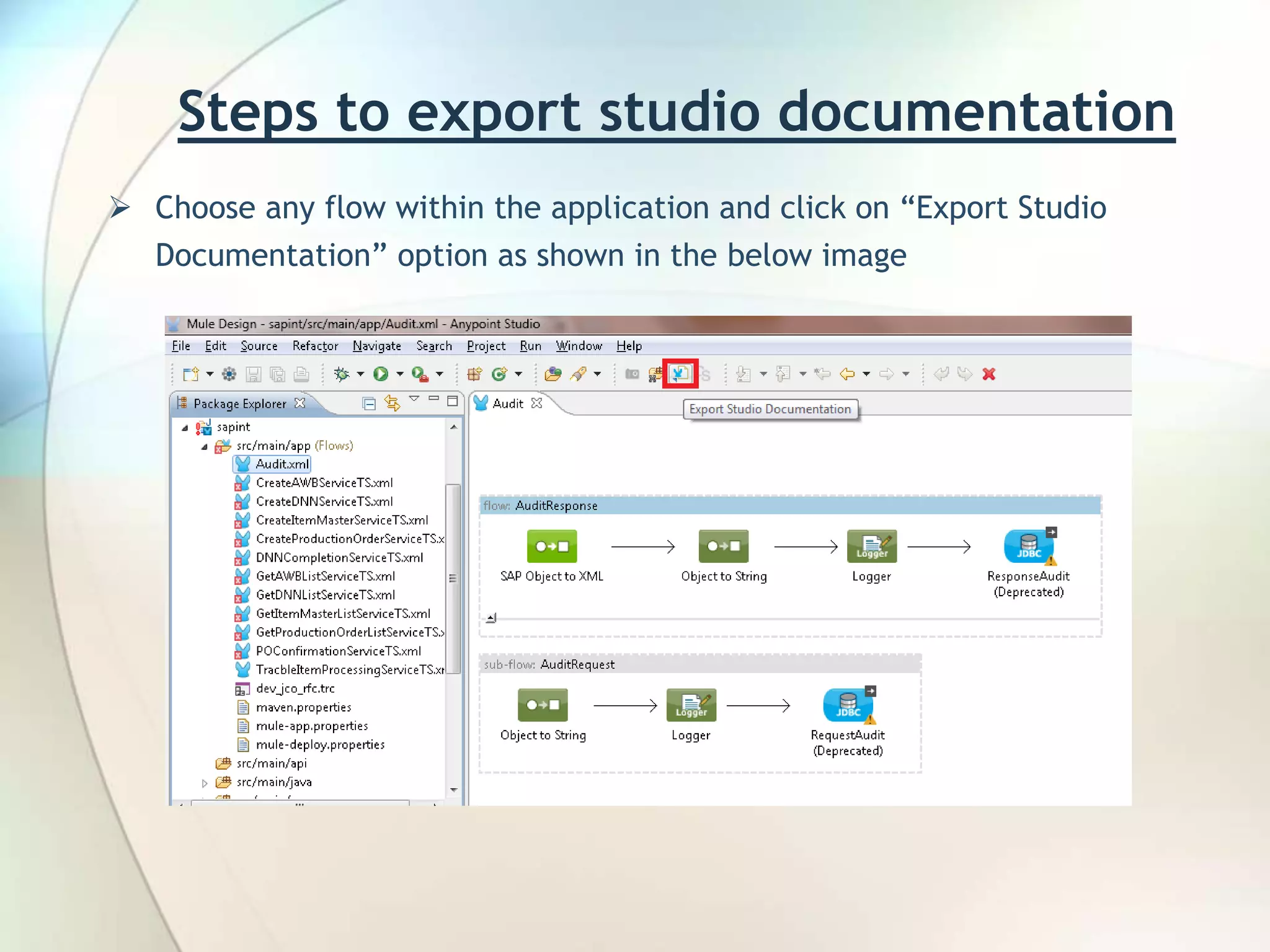The height and width of the screenshot is (952, 1270).
Task: Click the yellow Back arrow icon
Action: (x=847, y=374)
